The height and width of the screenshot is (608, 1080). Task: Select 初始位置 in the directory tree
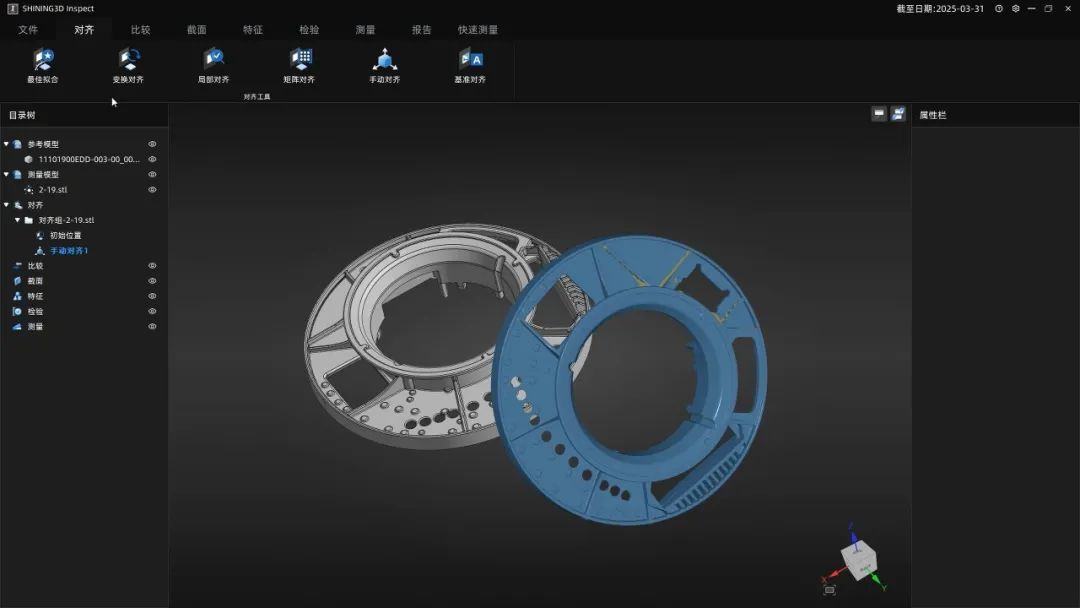click(x=65, y=236)
